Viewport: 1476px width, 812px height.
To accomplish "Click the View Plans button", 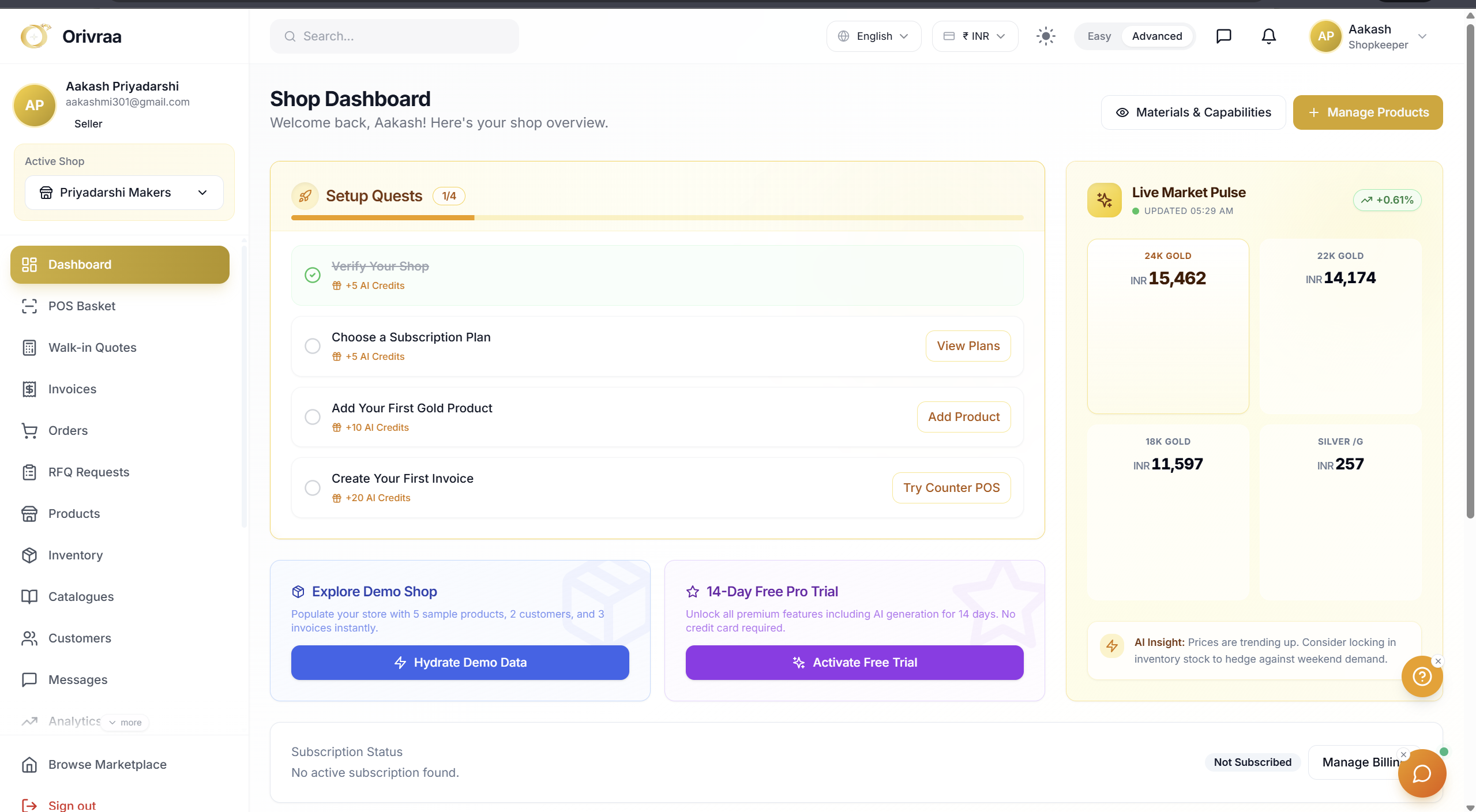I will coord(968,346).
